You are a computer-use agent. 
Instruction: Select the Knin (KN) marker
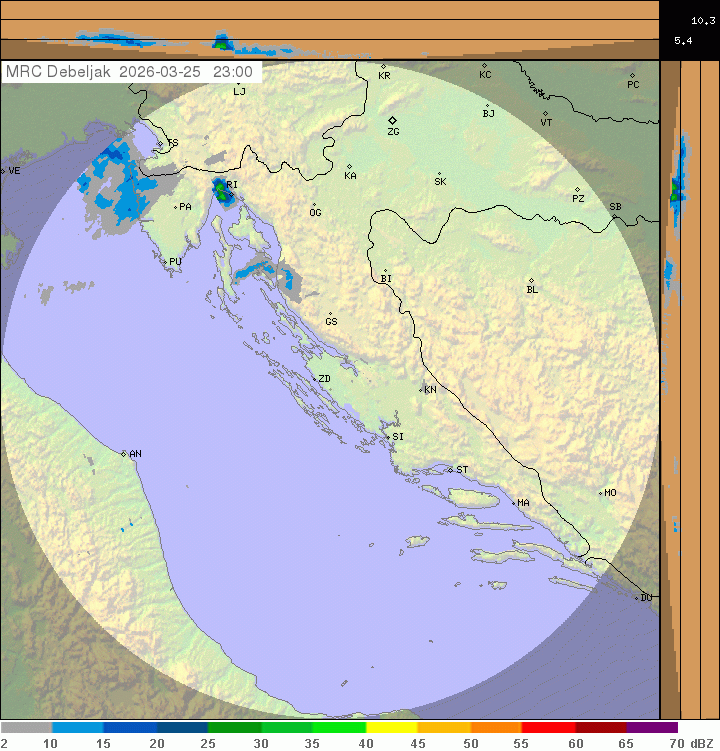click(421, 390)
